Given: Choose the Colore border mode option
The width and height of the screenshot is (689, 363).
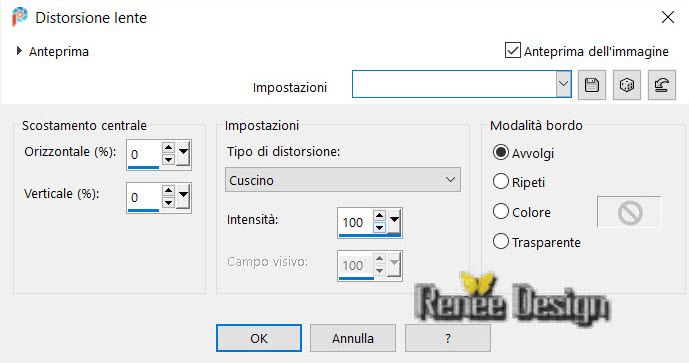Looking at the screenshot, I should pyautogui.click(x=500, y=211).
